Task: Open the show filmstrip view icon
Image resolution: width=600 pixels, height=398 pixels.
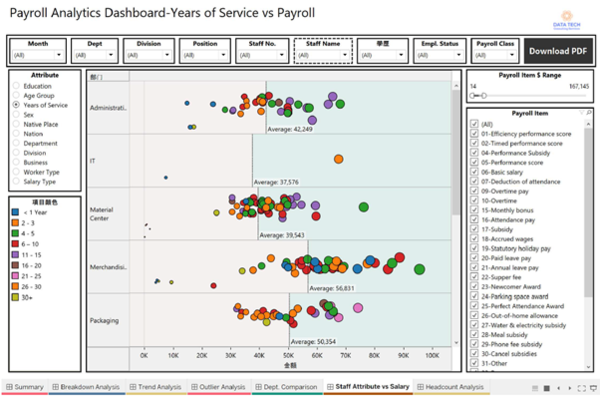Action: [535, 388]
